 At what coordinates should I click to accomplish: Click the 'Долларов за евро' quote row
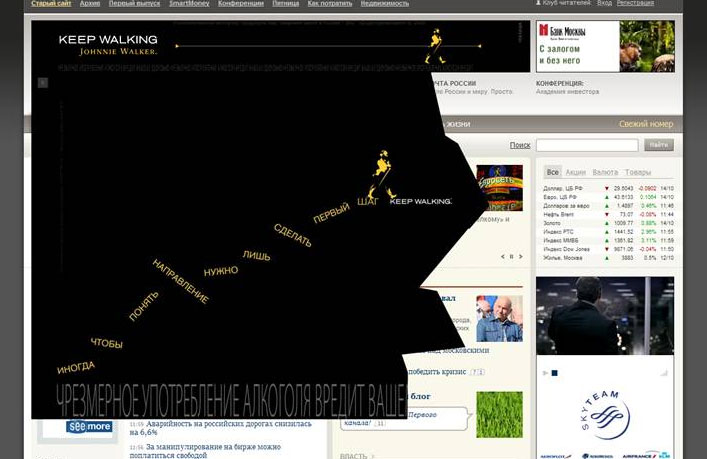coord(608,206)
